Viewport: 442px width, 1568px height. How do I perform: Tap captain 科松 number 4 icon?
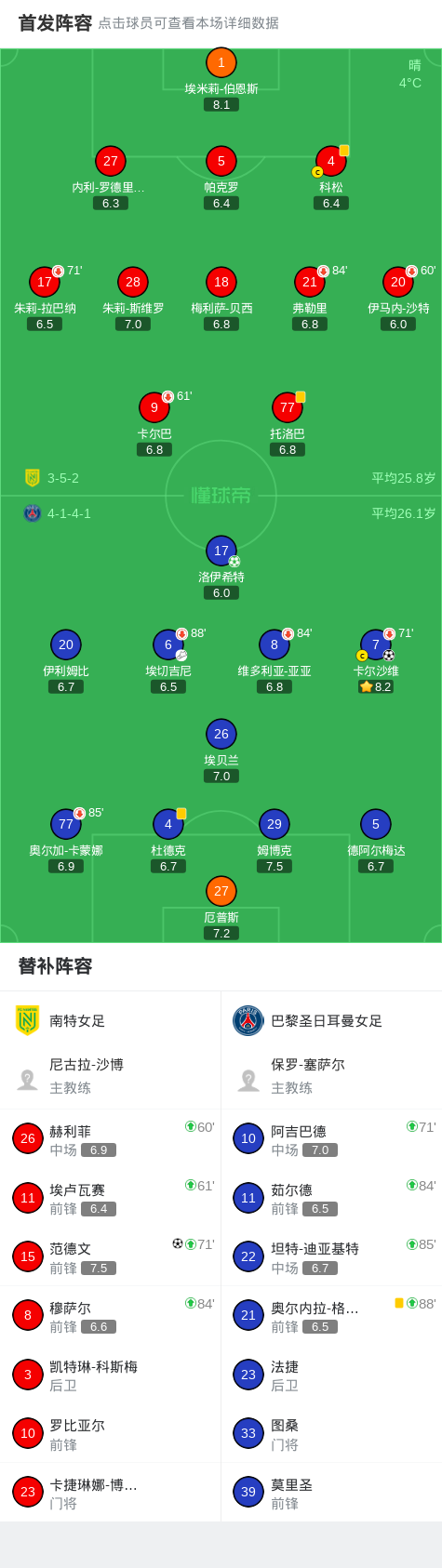330,161
